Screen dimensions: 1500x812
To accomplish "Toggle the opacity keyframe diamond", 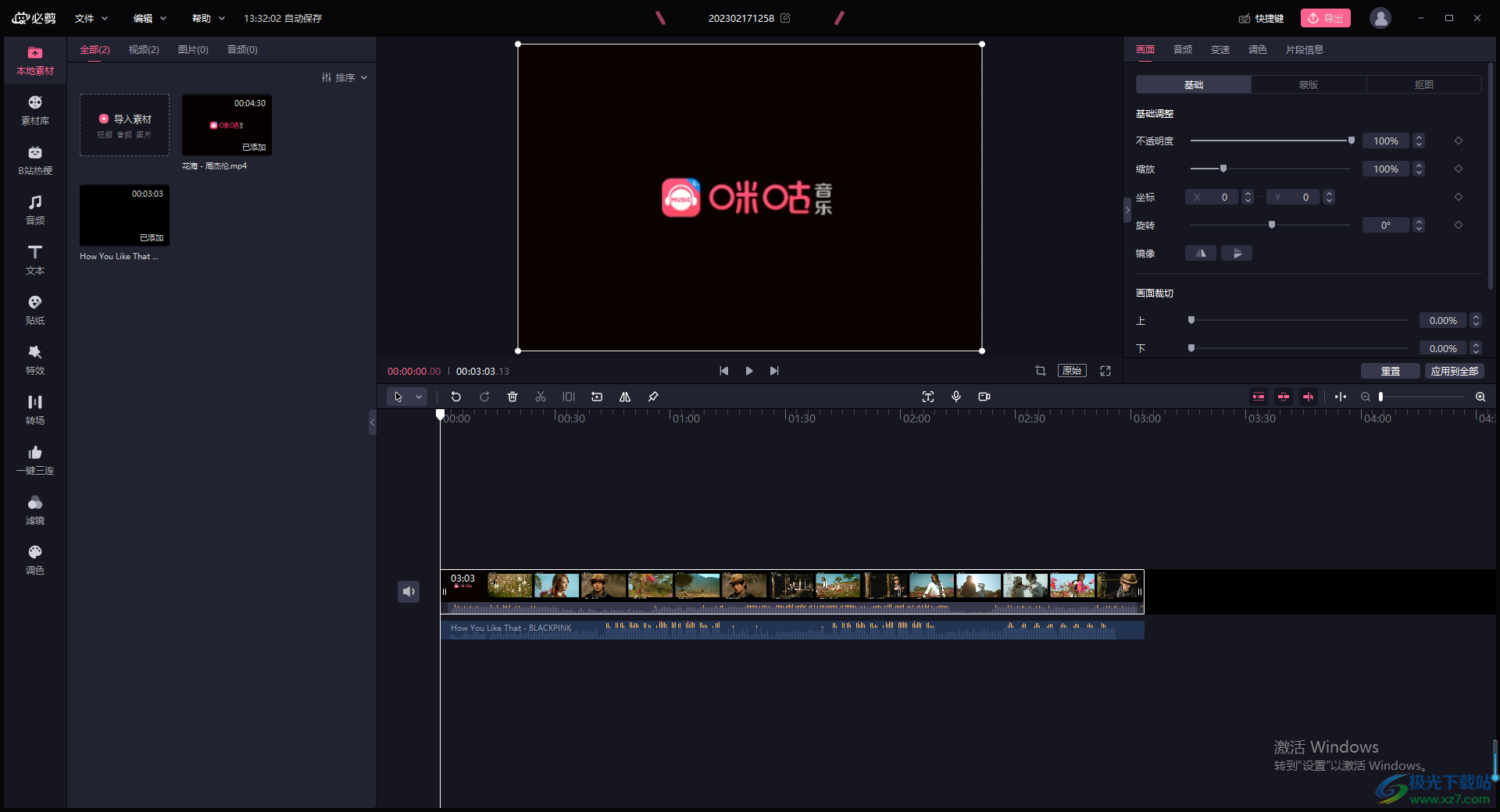I will (x=1459, y=141).
